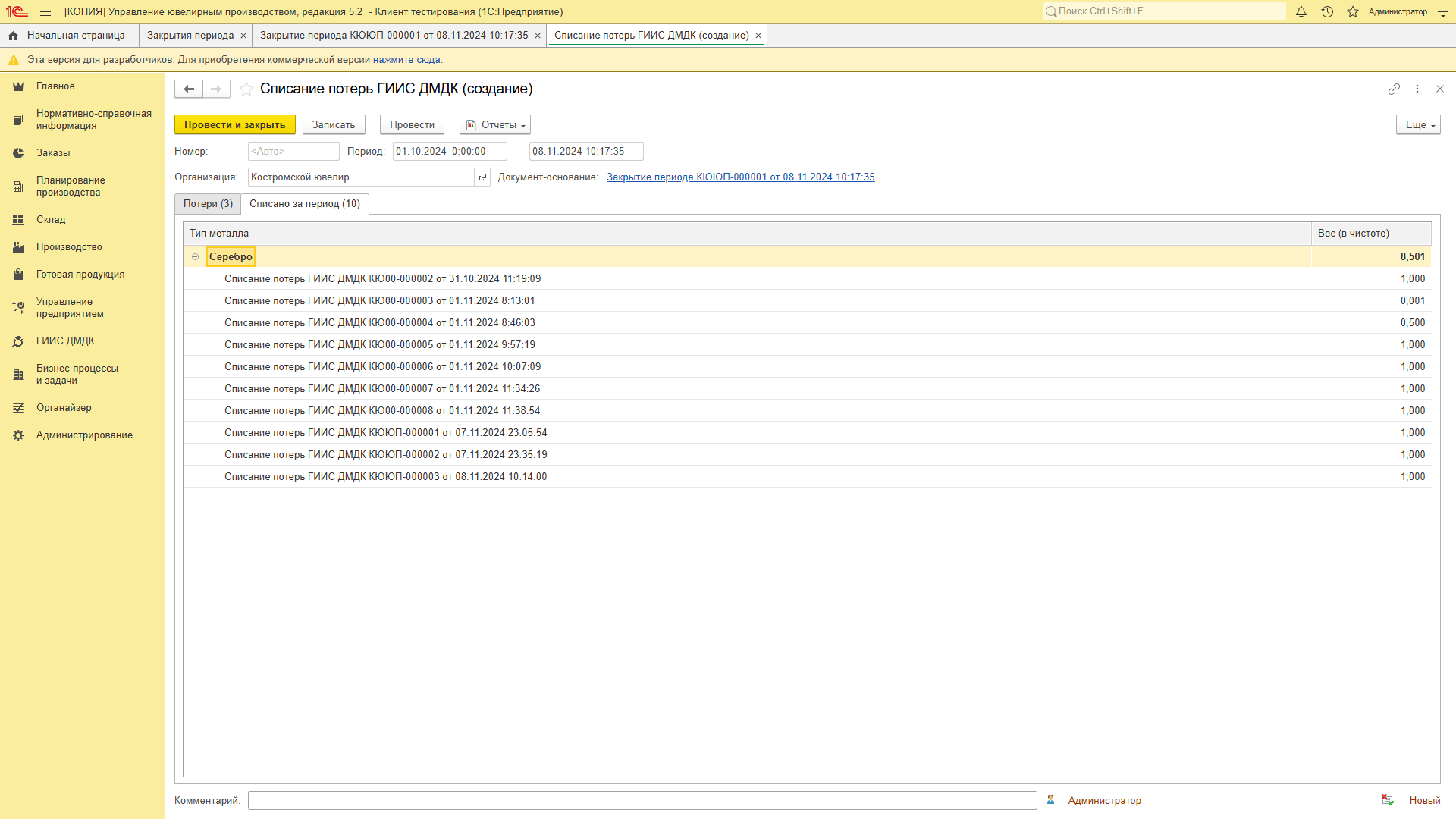The height and width of the screenshot is (819, 1456).
Task: Click Провести и закрыть button
Action: [235, 125]
